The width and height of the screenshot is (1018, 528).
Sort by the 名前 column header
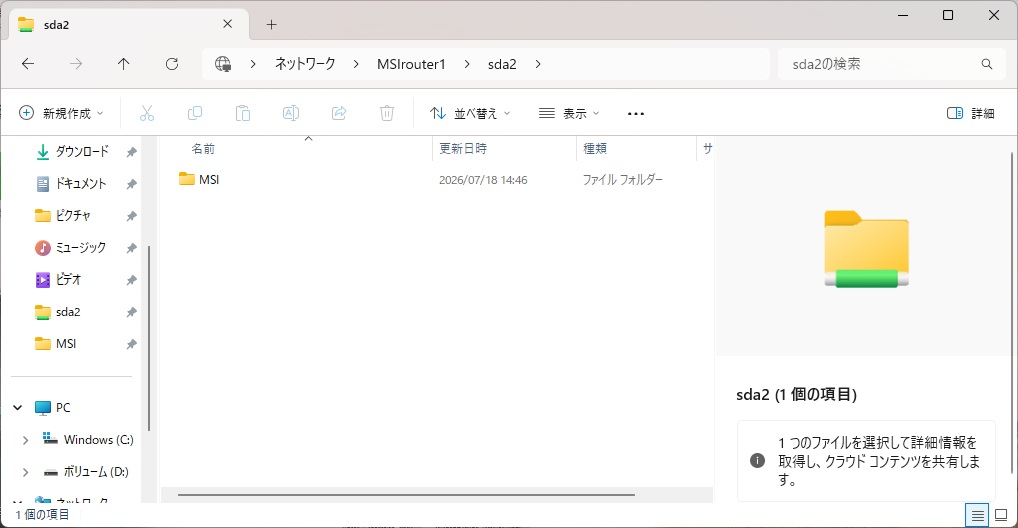coord(295,149)
